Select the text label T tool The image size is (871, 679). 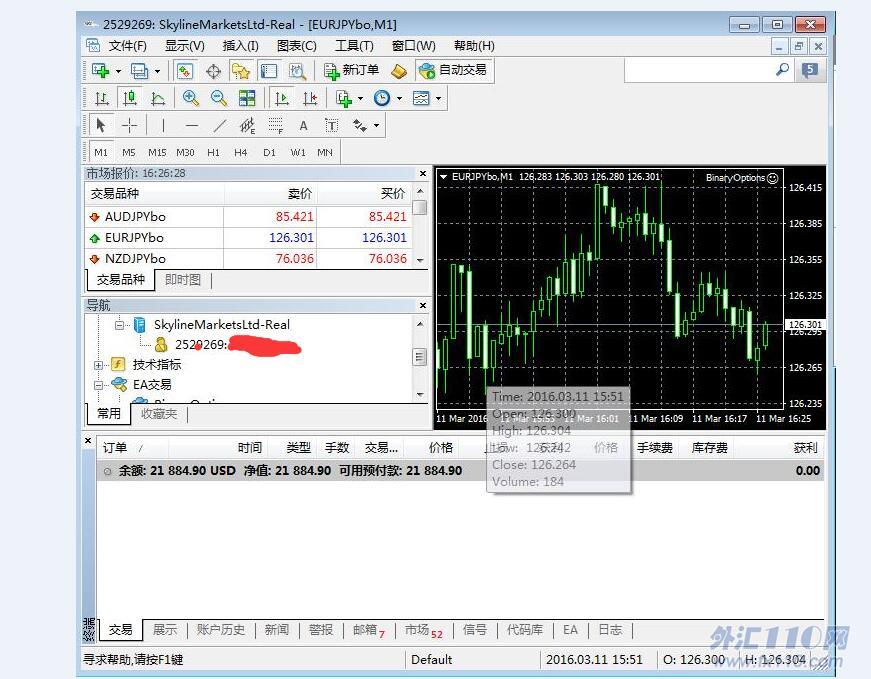[x=332, y=126]
